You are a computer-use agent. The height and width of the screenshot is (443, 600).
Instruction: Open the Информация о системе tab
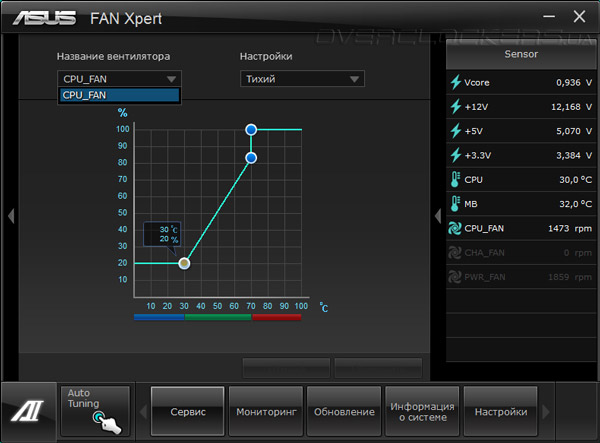[x=422, y=411]
